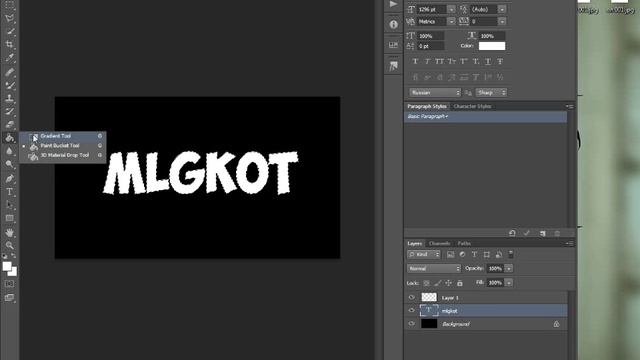Open the collapsed Actions panel play icon
The image size is (640, 360).
(x=393, y=4)
